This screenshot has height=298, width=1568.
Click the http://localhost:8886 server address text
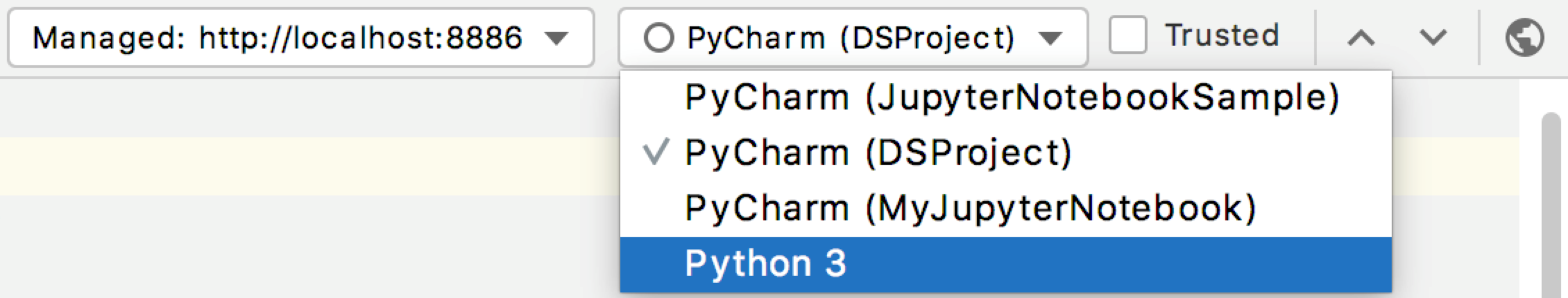(x=360, y=38)
